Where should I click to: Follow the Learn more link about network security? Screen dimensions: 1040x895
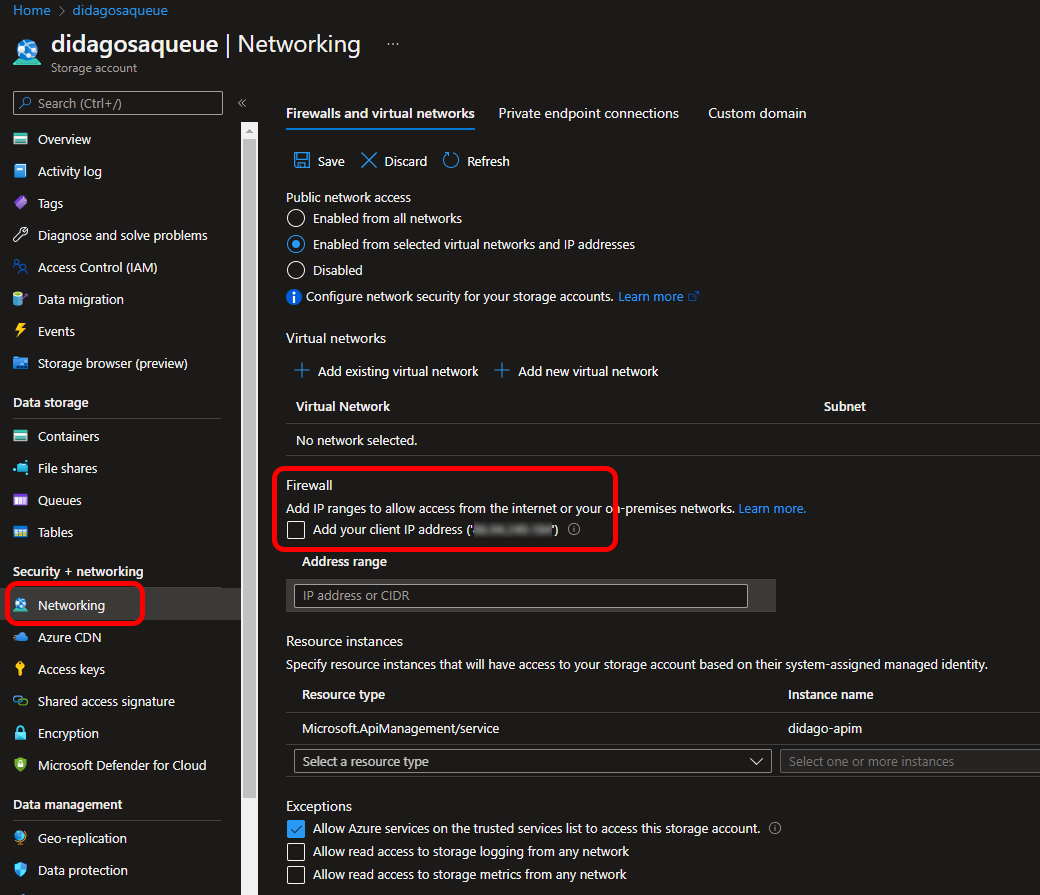tap(650, 296)
